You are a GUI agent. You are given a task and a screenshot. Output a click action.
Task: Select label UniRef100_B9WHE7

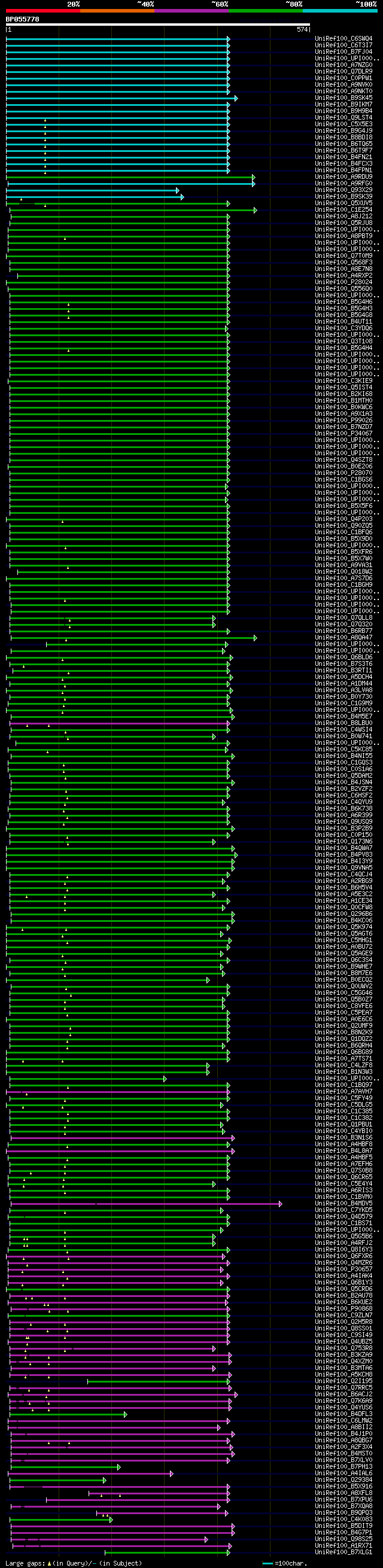pyautogui.click(x=344, y=967)
